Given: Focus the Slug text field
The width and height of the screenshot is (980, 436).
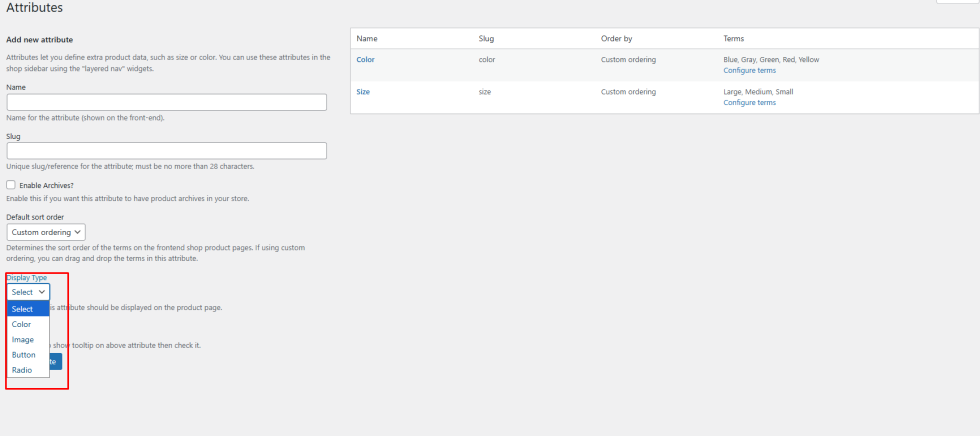Looking at the screenshot, I should point(166,151).
